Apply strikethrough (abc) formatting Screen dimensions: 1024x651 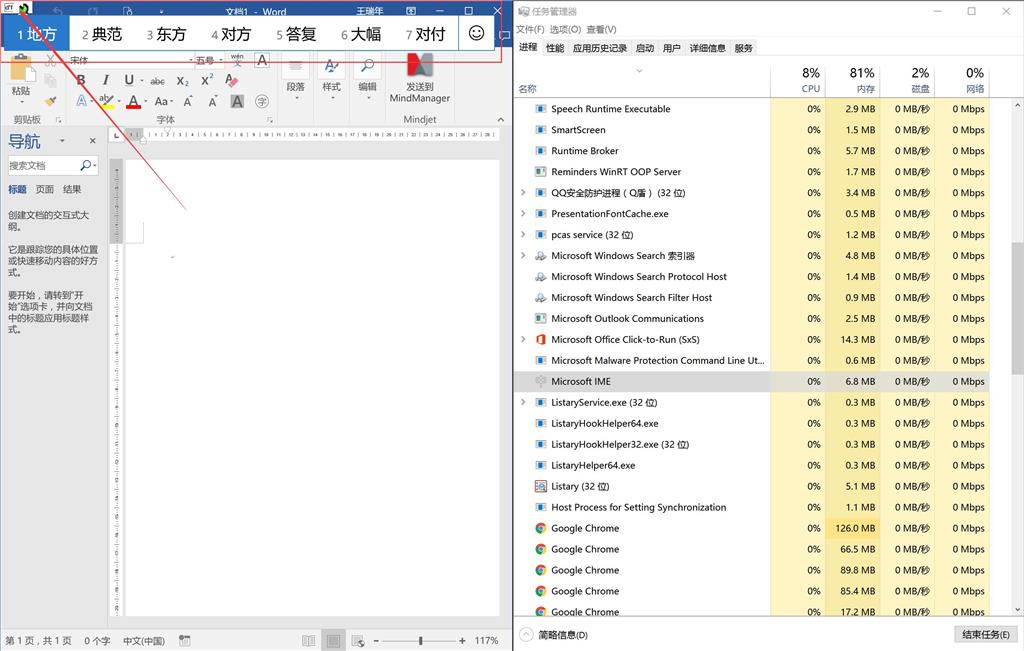pyautogui.click(x=157, y=81)
